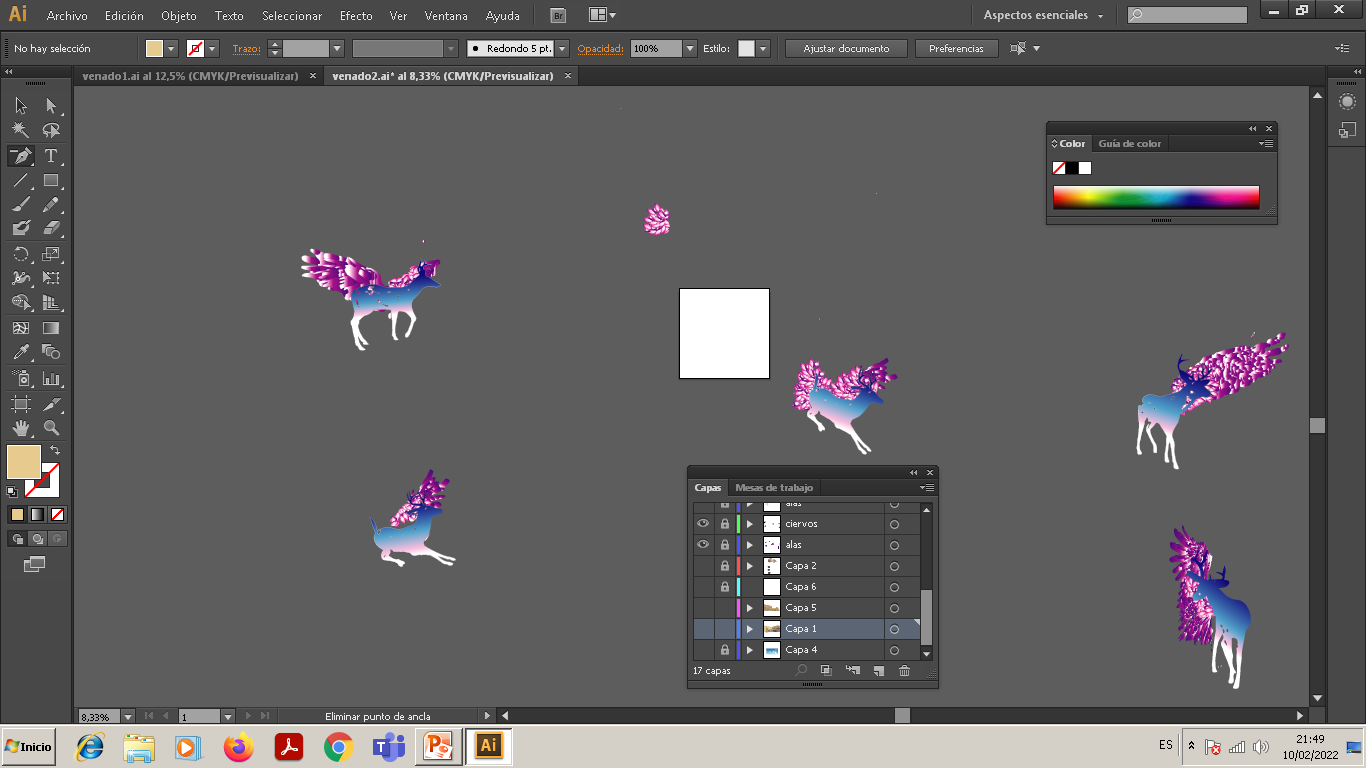The image size is (1366, 768).
Task: Pick a color from the spectrum bar
Action: click(1156, 197)
